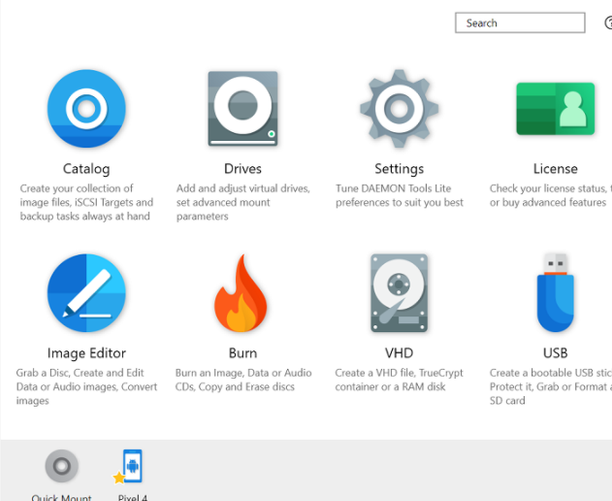This screenshot has width=612, height=501.
Task: Open help via the question mark icon
Action: coord(608,23)
